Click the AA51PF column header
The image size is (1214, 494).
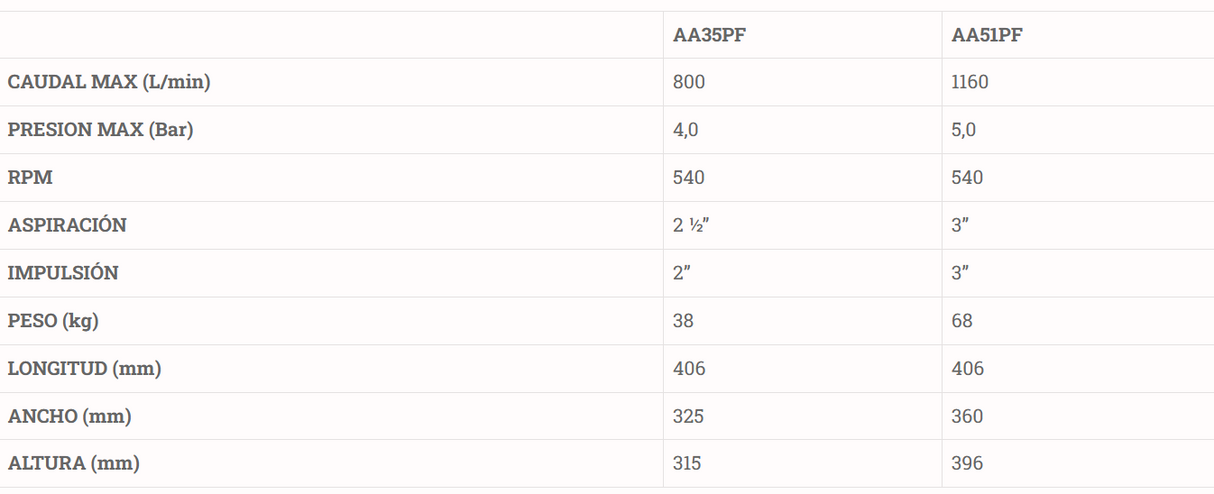coord(987,35)
